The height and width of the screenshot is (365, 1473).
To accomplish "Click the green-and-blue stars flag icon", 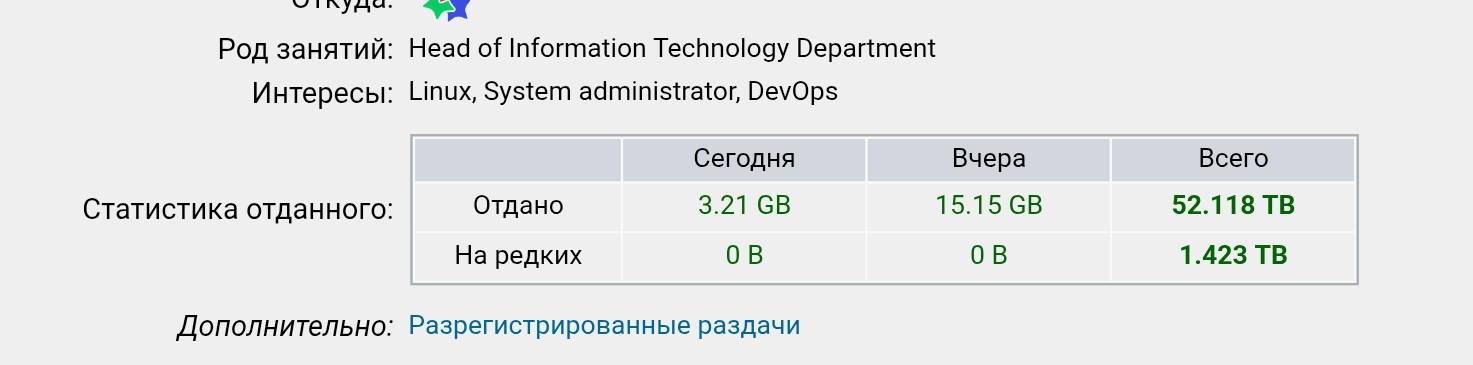I will point(446,9).
